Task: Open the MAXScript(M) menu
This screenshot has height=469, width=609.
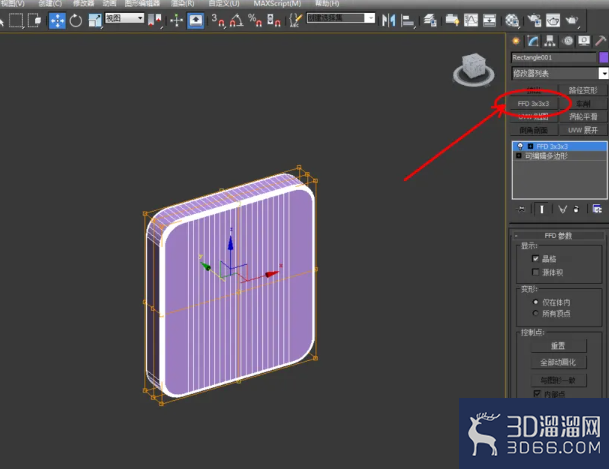Action: [x=277, y=3]
